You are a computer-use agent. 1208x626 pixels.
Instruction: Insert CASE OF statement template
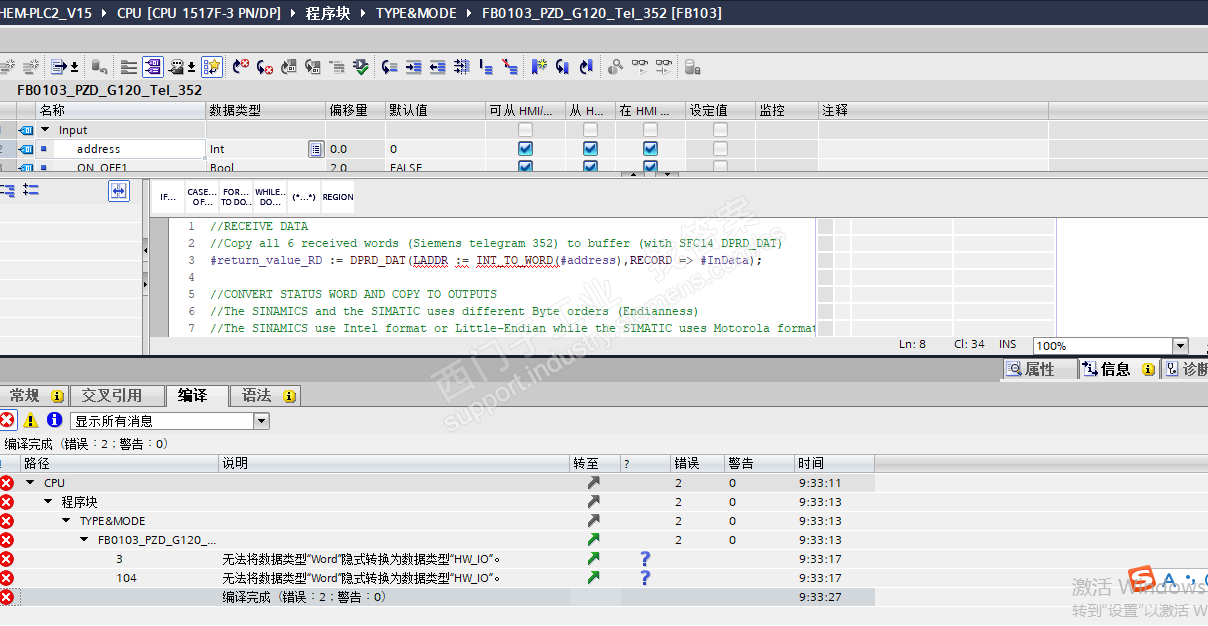202,197
